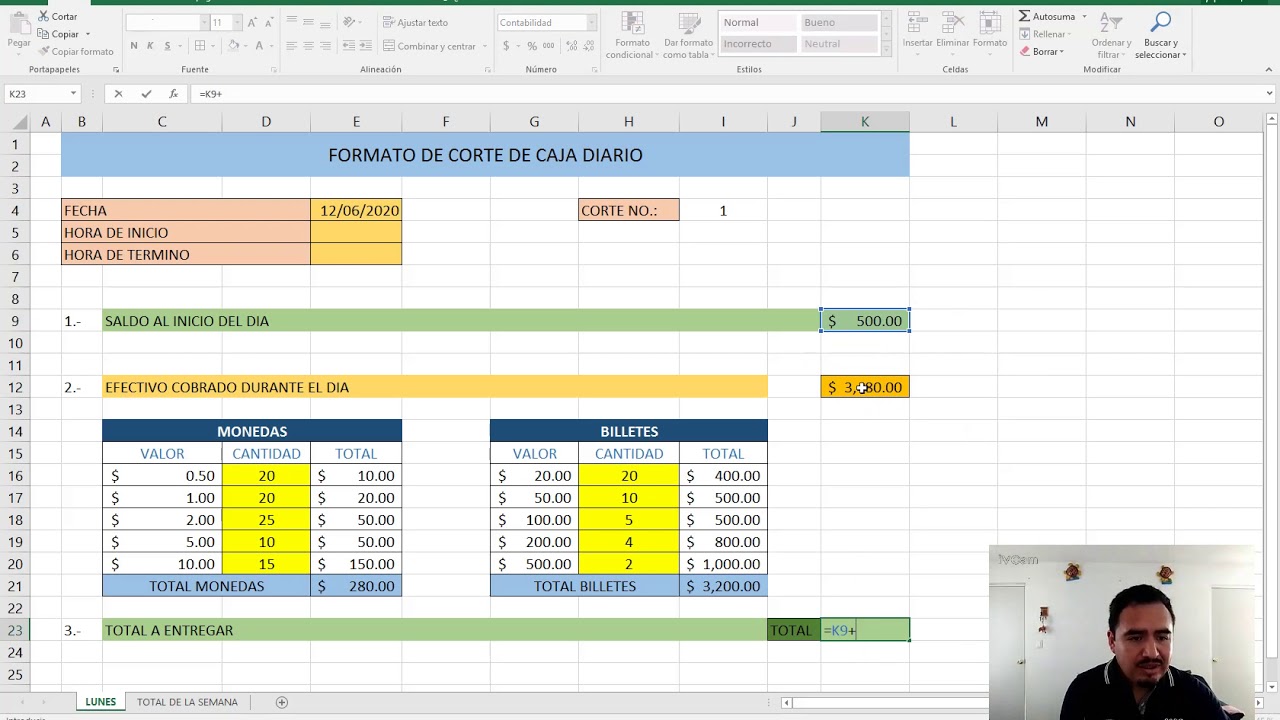Screen dimensions: 1280x720
Task: Open Dar formato como tabla
Action: coord(688,35)
